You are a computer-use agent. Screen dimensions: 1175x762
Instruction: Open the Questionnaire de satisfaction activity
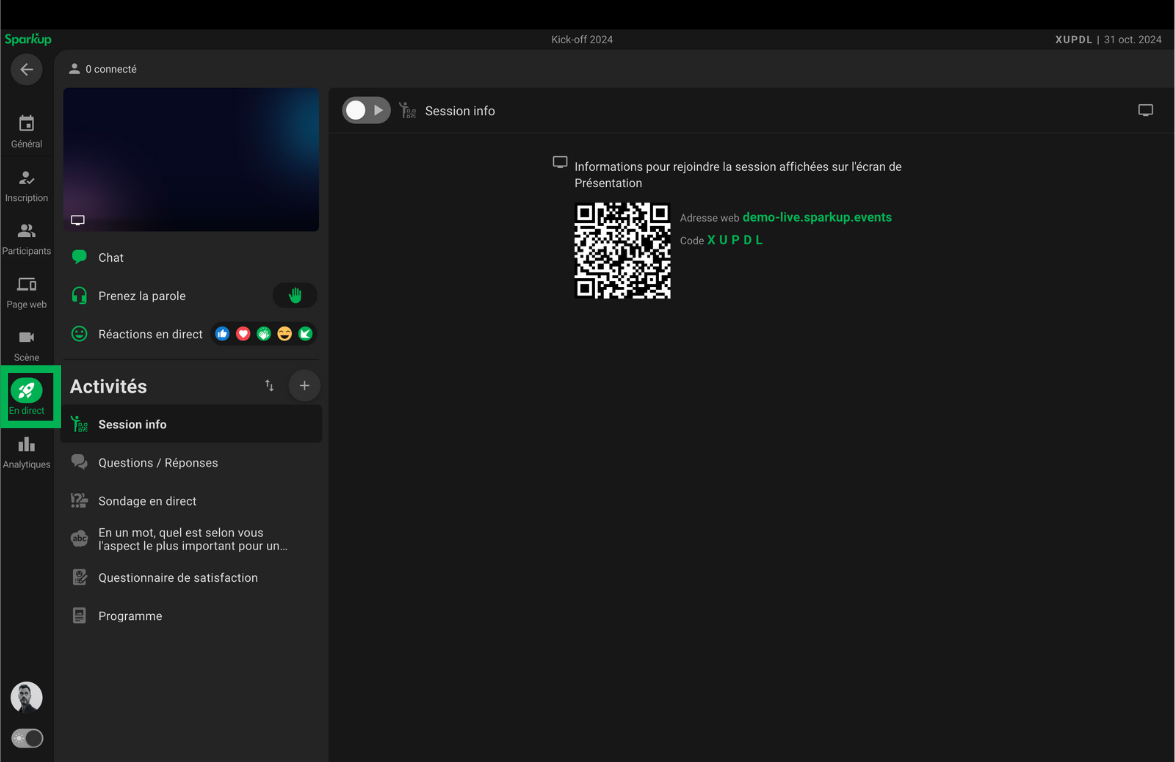(x=178, y=578)
